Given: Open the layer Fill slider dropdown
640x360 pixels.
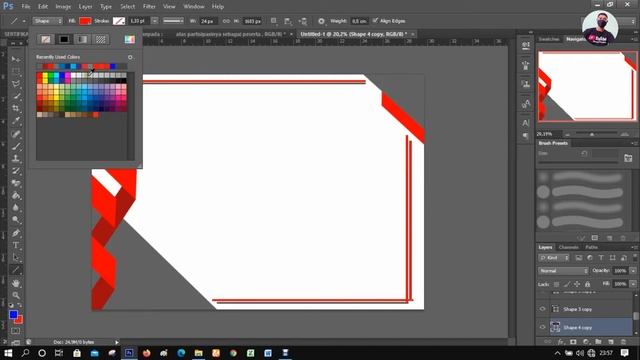Looking at the screenshot, I should (x=633, y=284).
